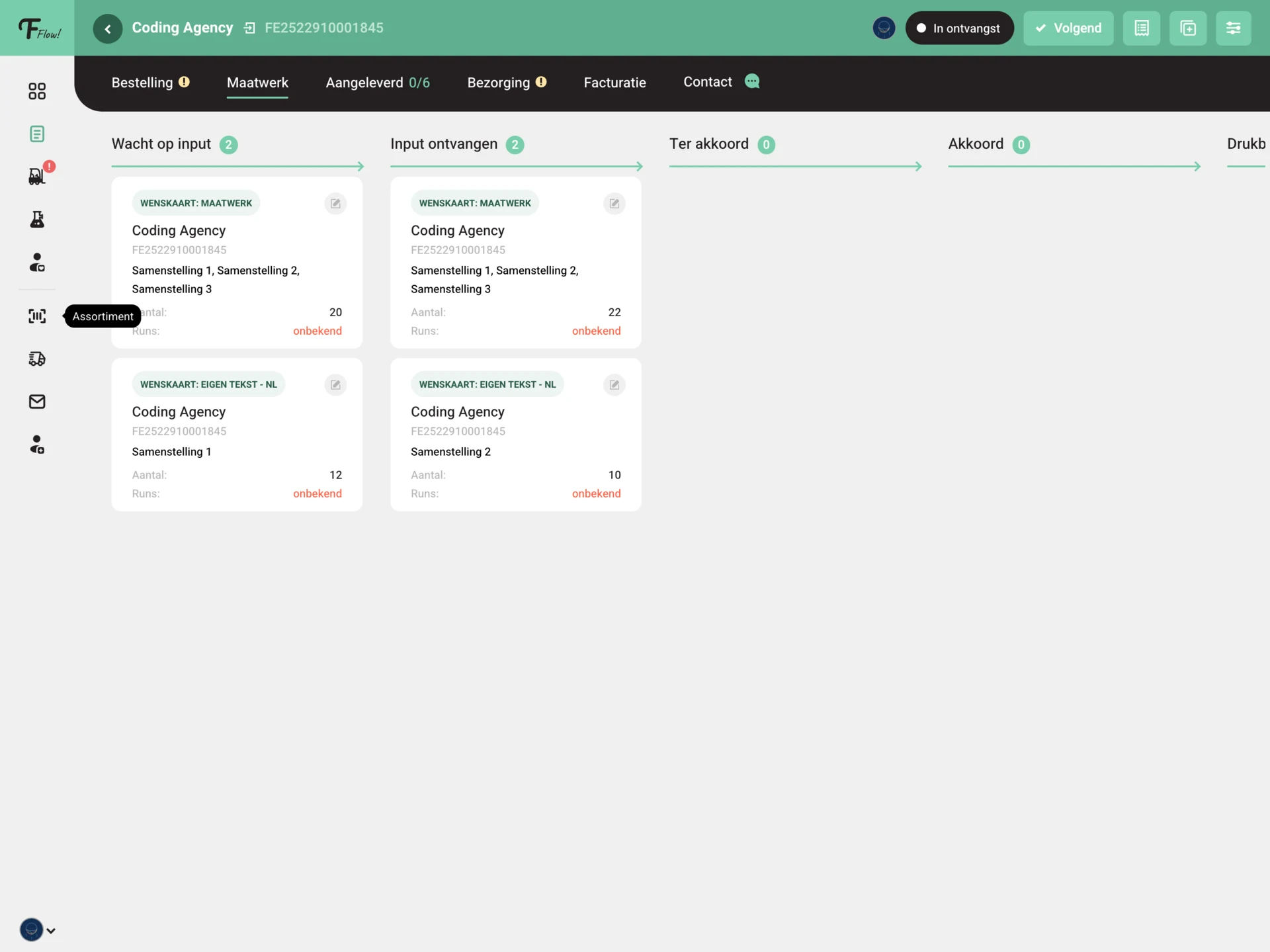Click the lab flask sidebar icon
This screenshot has height=952, width=1270.
37,220
